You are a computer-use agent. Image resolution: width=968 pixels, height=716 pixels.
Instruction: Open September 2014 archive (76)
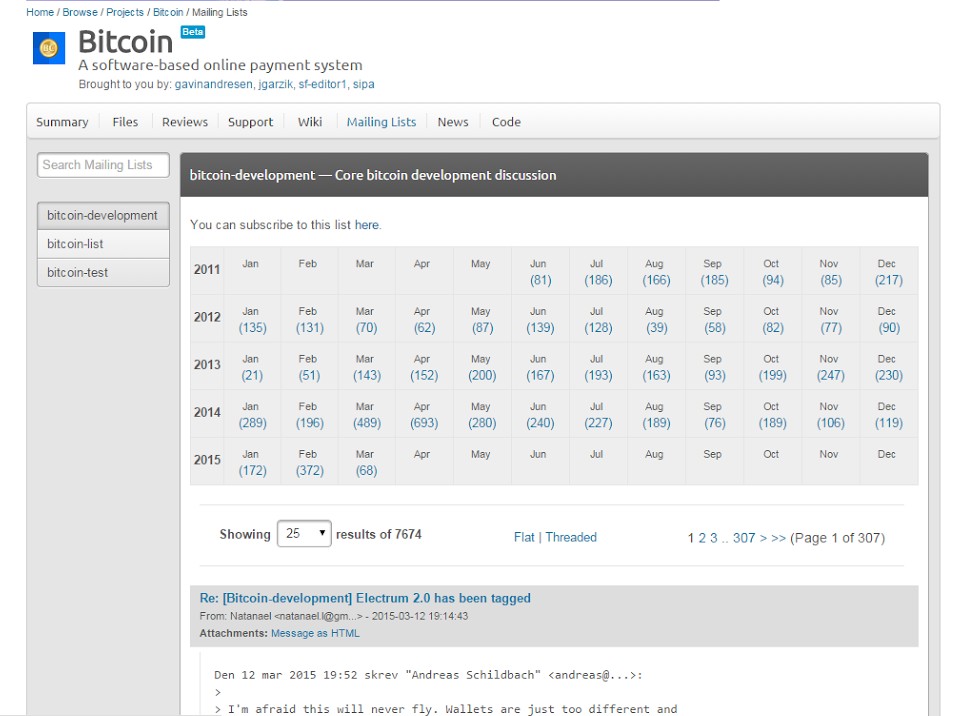coord(714,422)
